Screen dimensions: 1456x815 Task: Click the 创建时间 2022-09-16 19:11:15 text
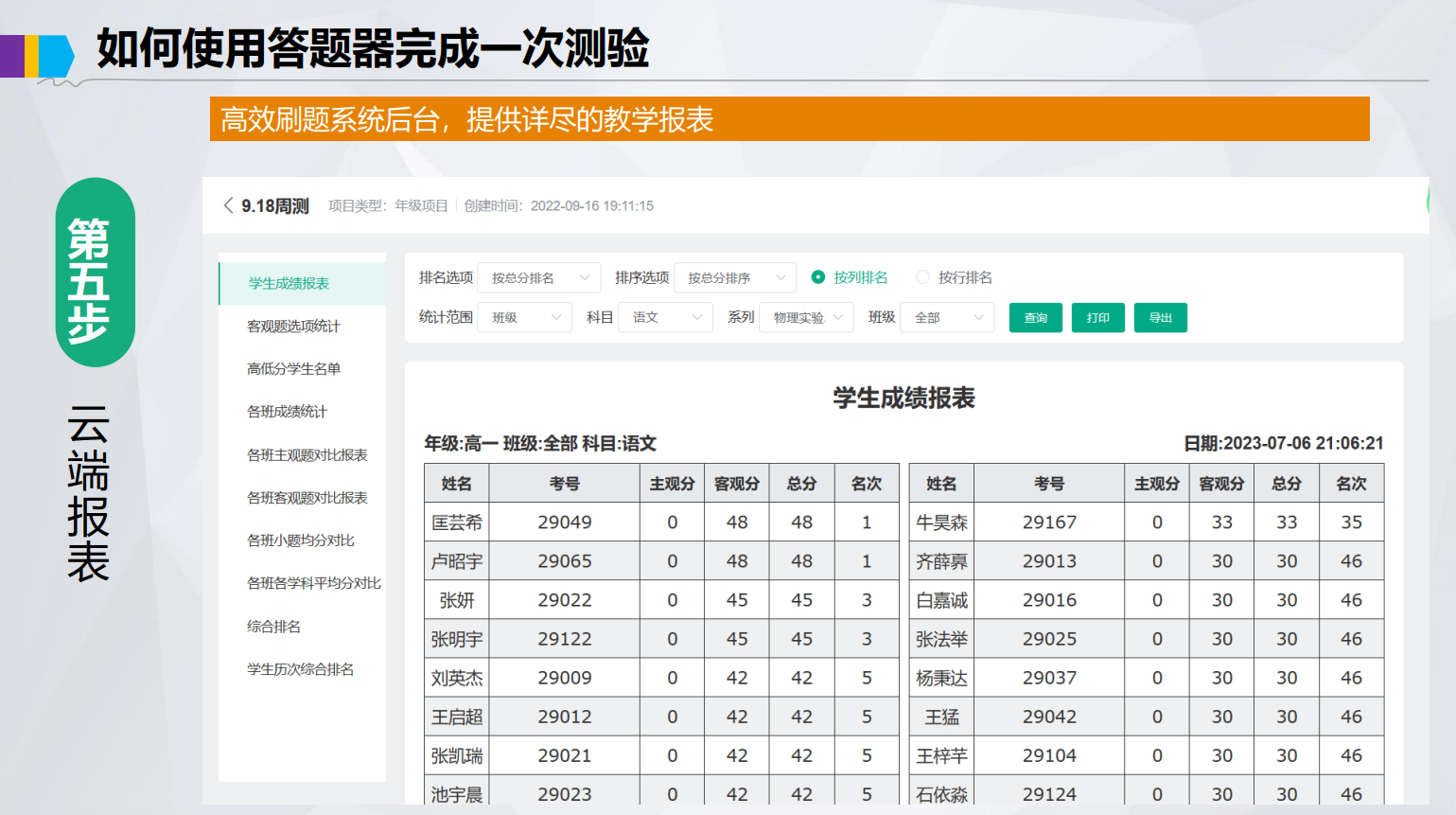(559, 206)
